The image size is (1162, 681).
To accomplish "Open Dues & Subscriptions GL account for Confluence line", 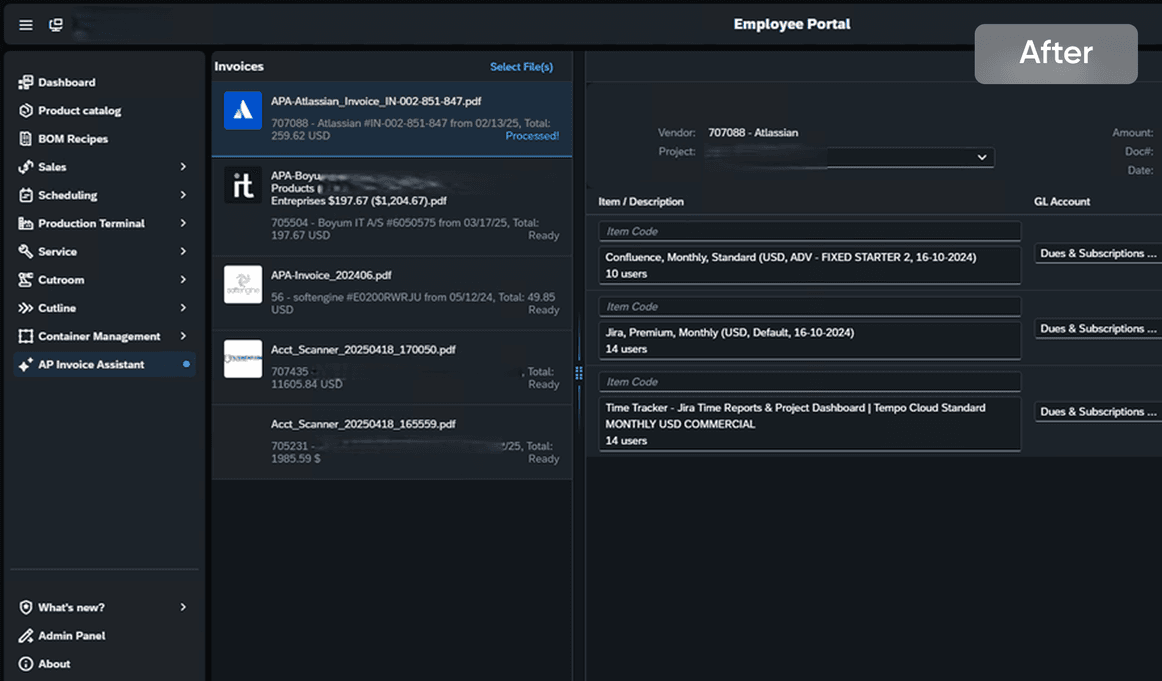I will click(1098, 253).
